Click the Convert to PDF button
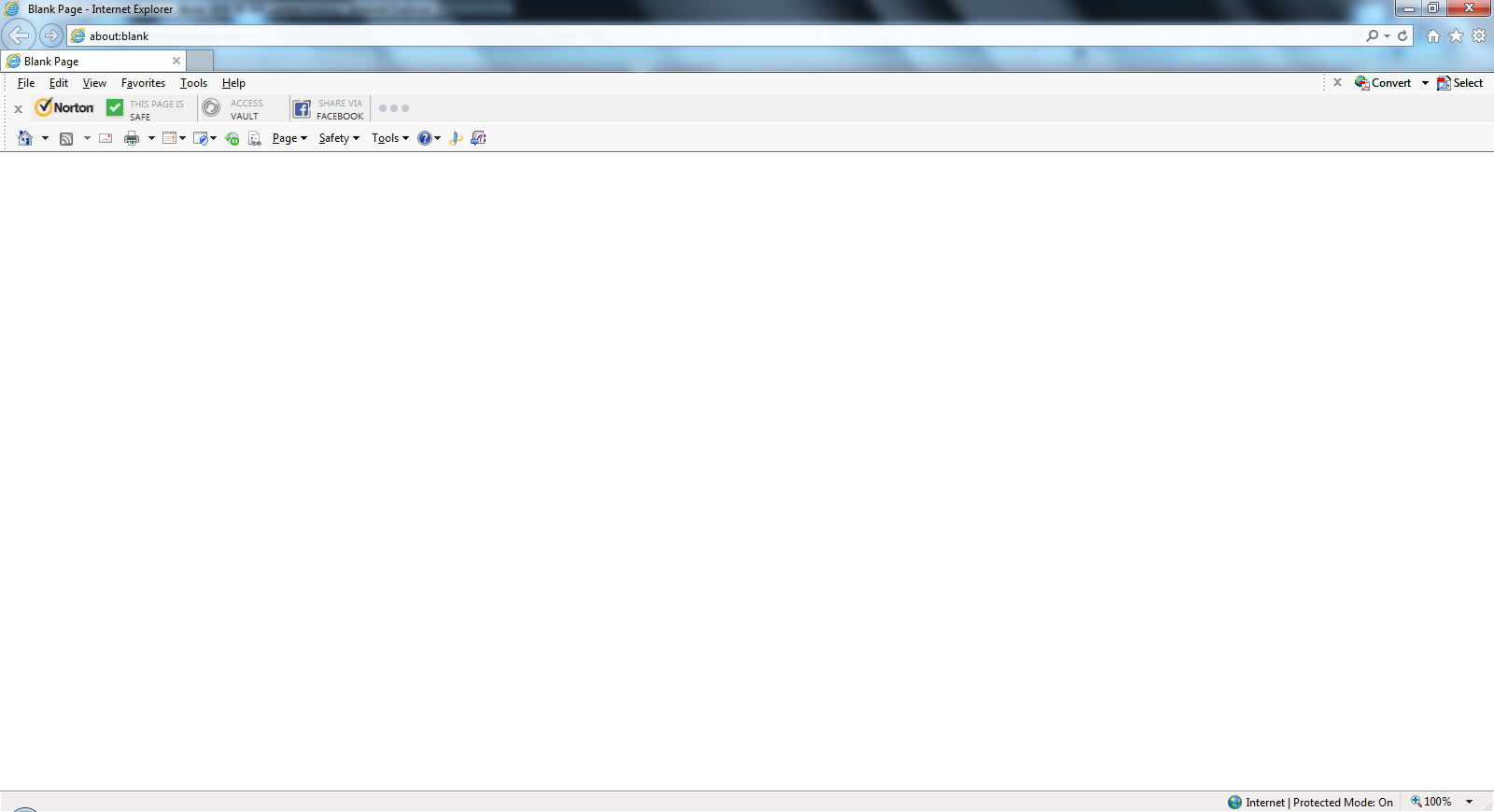The image size is (1494, 812). 1383,83
